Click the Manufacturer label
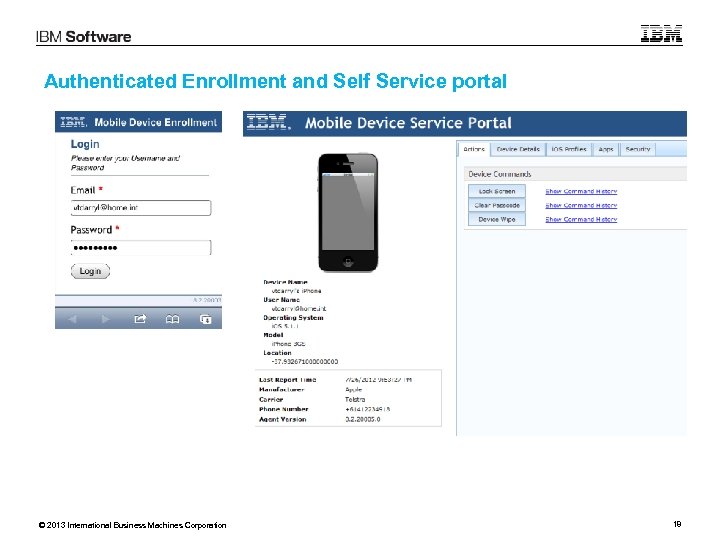The height and width of the screenshot is (540, 720). 281,389
